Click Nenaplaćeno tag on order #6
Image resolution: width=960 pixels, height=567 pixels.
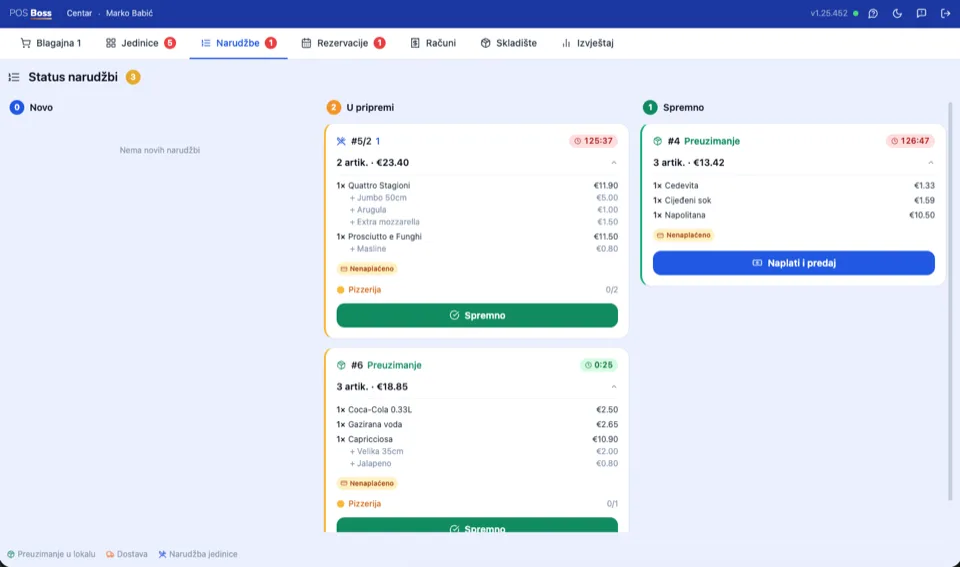[x=367, y=483]
